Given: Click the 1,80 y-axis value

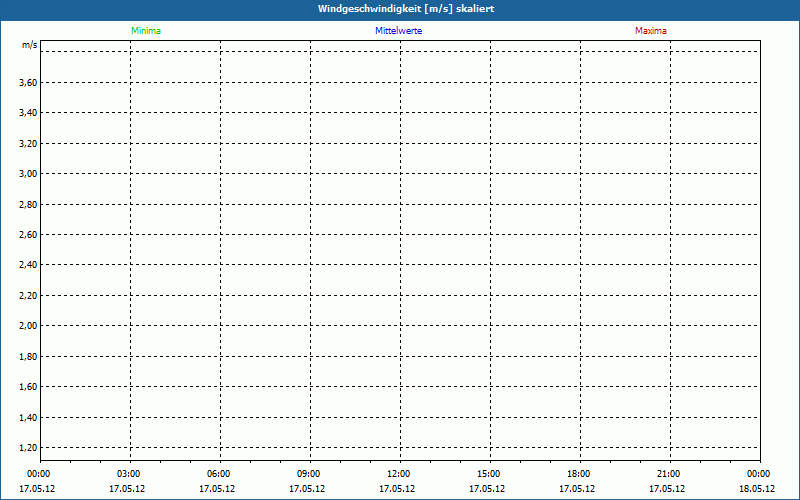Looking at the screenshot, I should (28, 357).
